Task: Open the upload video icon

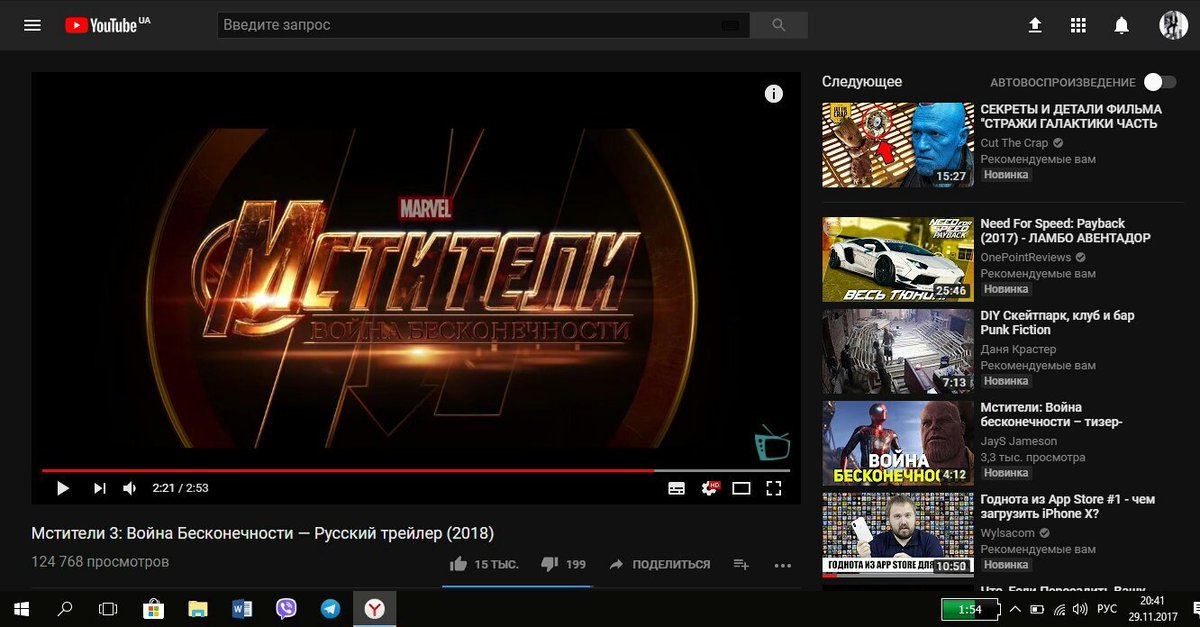Action: (1035, 25)
